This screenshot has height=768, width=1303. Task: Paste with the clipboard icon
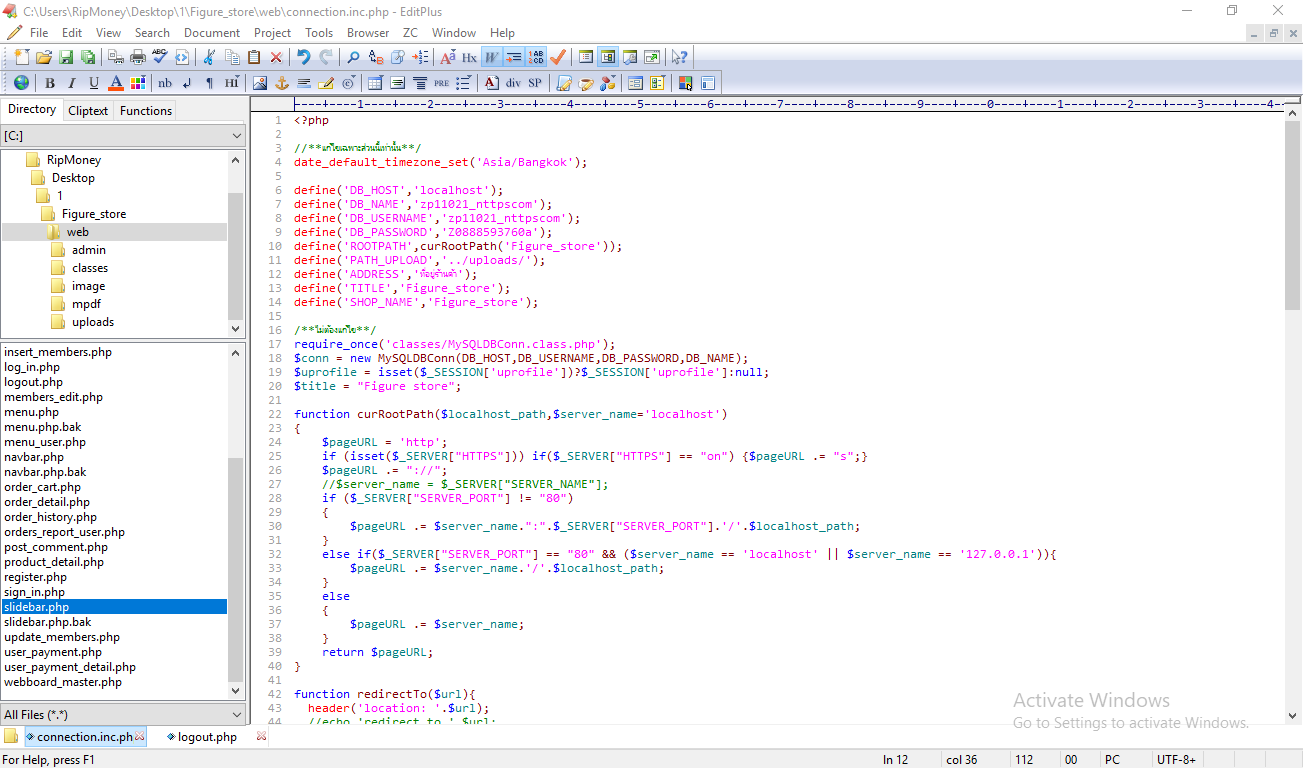pyautogui.click(x=254, y=57)
